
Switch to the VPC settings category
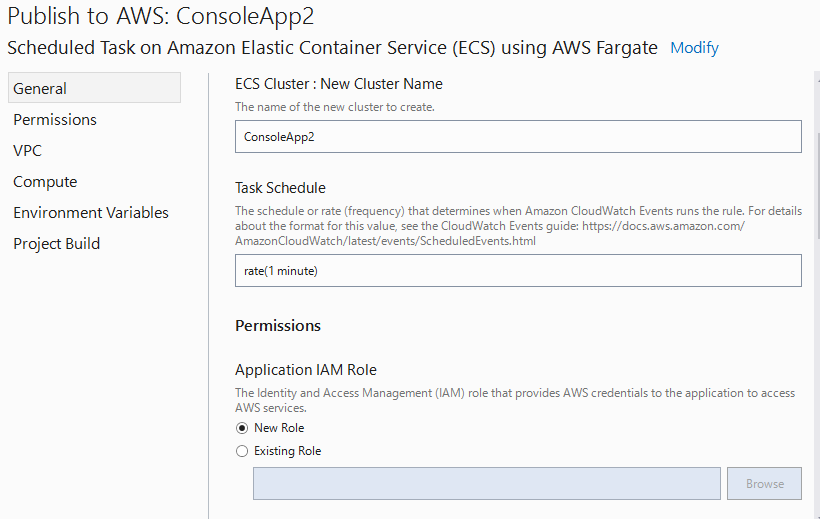click(27, 151)
